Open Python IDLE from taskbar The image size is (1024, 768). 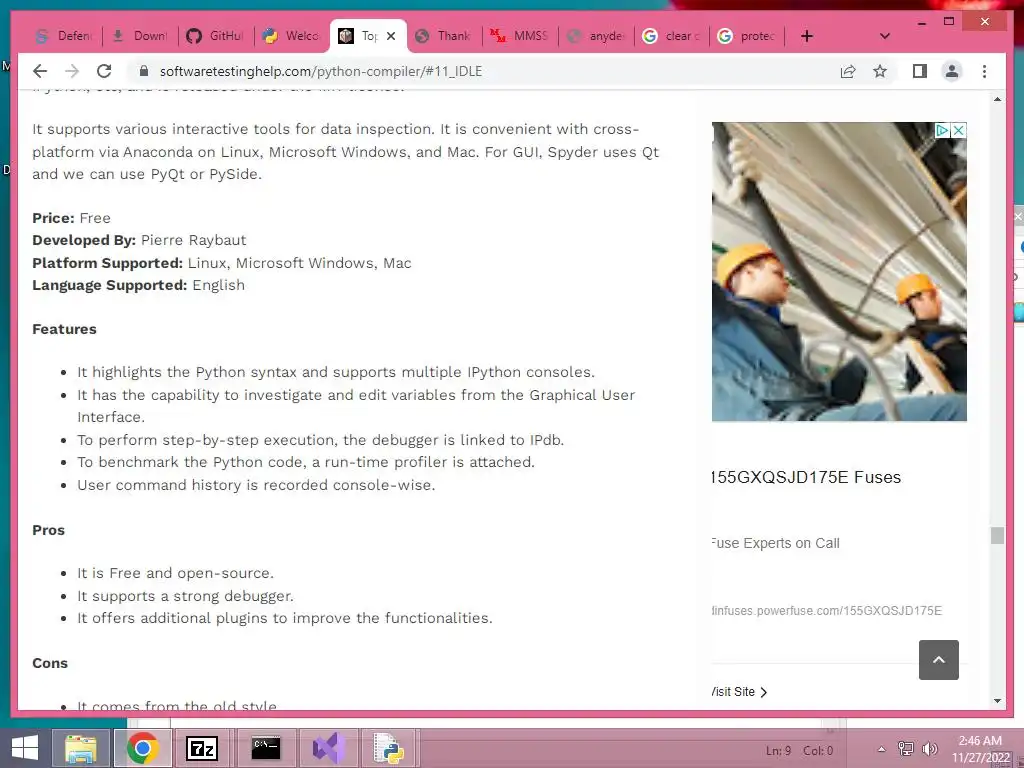tap(390, 748)
